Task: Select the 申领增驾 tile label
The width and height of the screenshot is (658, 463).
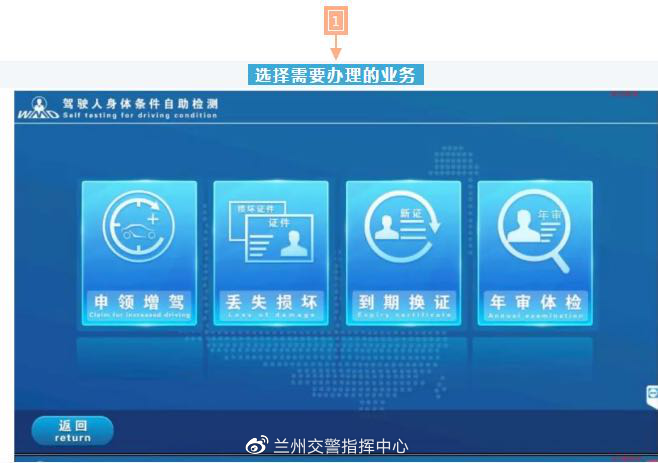Action: pos(138,301)
